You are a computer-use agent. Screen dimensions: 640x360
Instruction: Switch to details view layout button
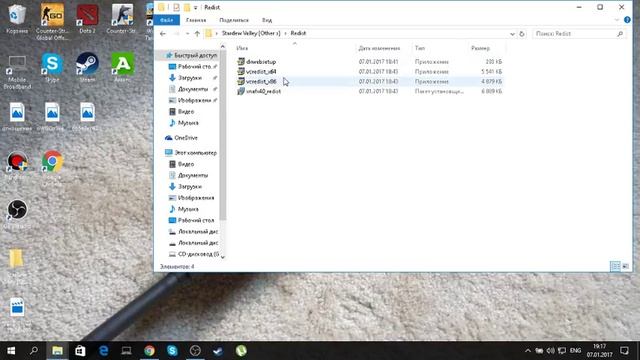coord(615,267)
